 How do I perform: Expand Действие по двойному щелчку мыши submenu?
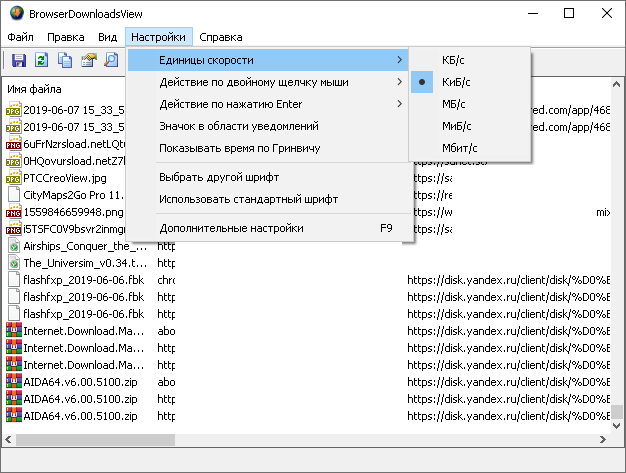(268, 82)
